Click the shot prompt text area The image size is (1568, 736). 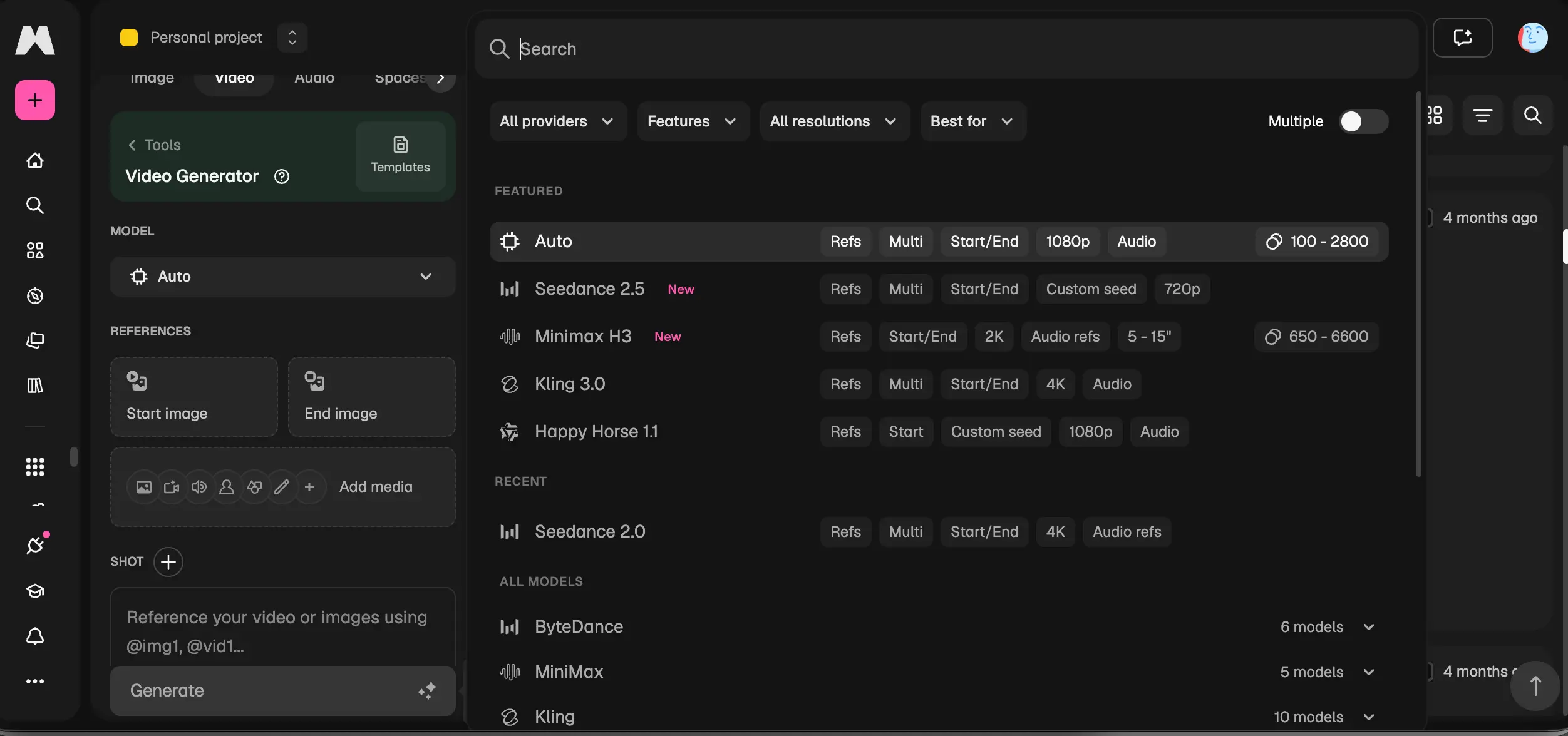tap(283, 627)
